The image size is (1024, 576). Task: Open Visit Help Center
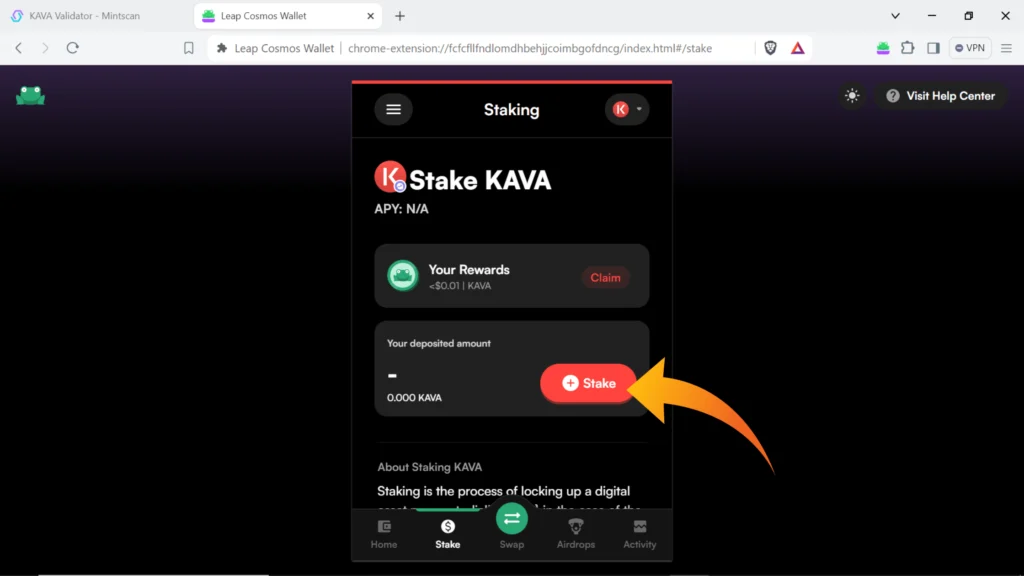[940, 96]
